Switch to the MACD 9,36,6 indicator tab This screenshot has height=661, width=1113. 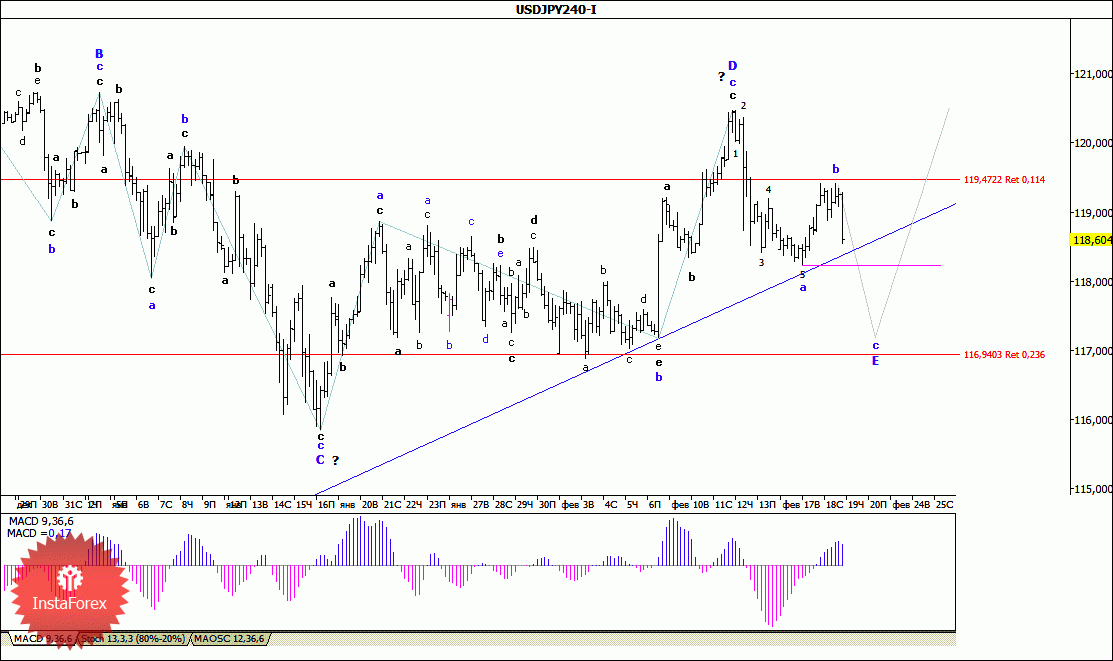coord(43,639)
